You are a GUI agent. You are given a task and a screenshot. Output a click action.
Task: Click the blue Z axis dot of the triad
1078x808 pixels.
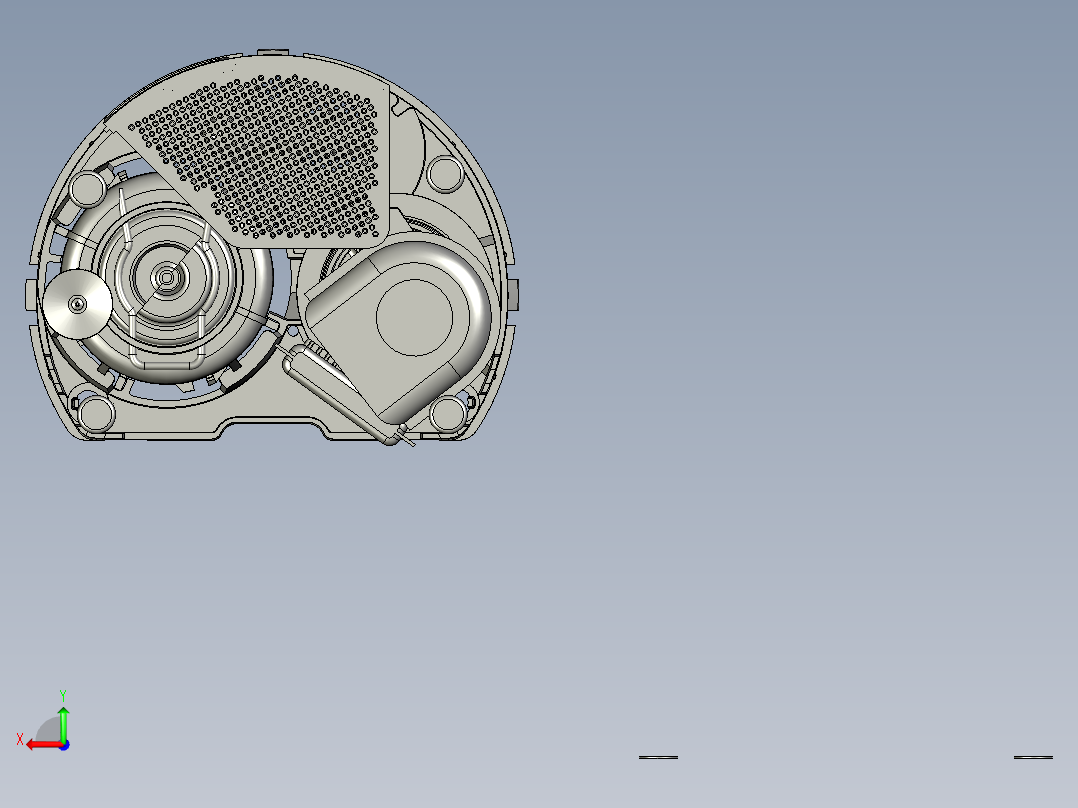click(65, 745)
